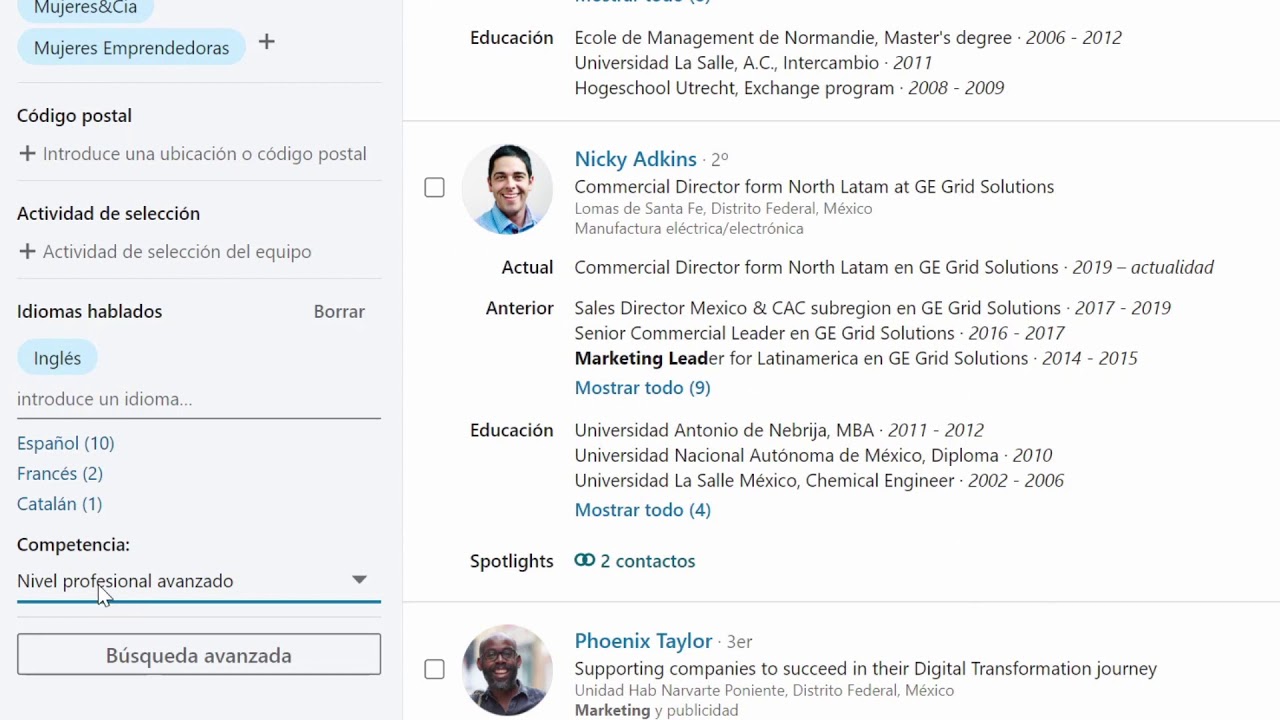Open Phoenix Taylor profile photo
This screenshot has width=1280, height=720.
[507, 670]
